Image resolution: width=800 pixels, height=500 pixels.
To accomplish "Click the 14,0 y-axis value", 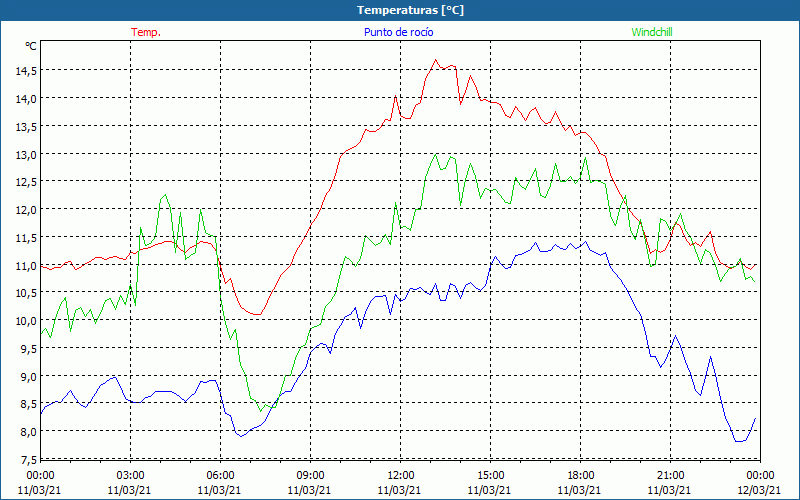I will 26,99.
